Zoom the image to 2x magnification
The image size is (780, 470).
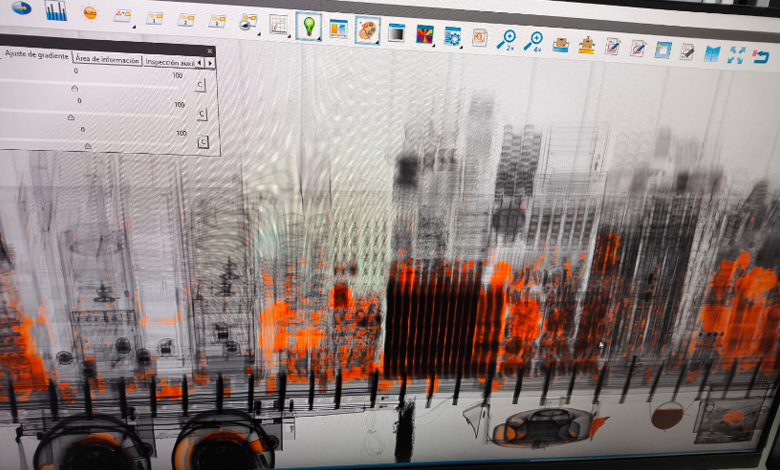pyautogui.click(x=506, y=40)
